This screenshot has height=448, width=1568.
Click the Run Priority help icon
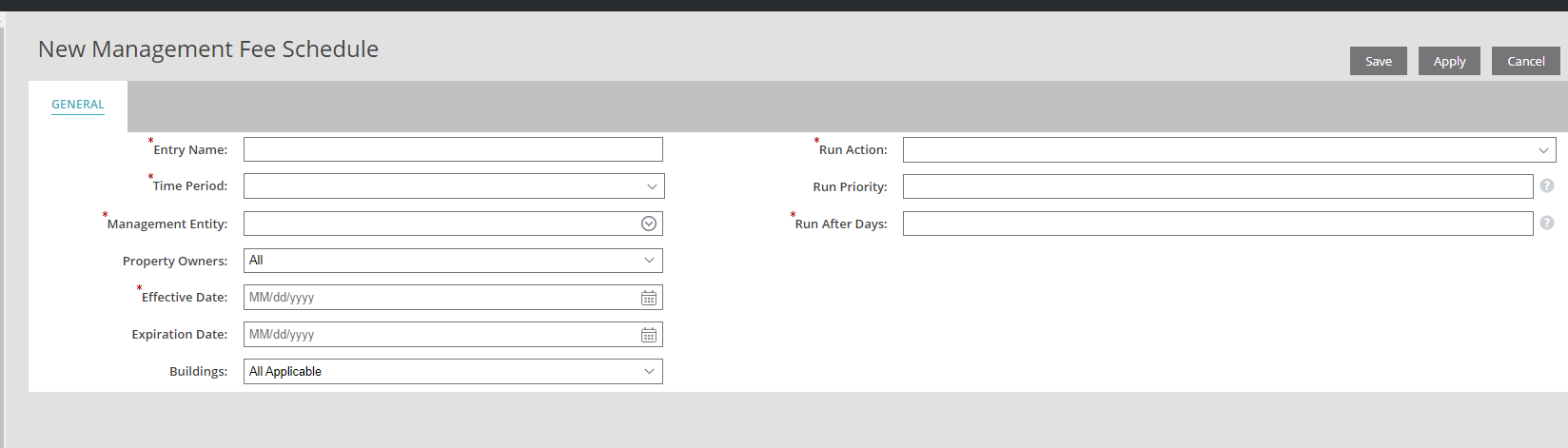point(1547,185)
